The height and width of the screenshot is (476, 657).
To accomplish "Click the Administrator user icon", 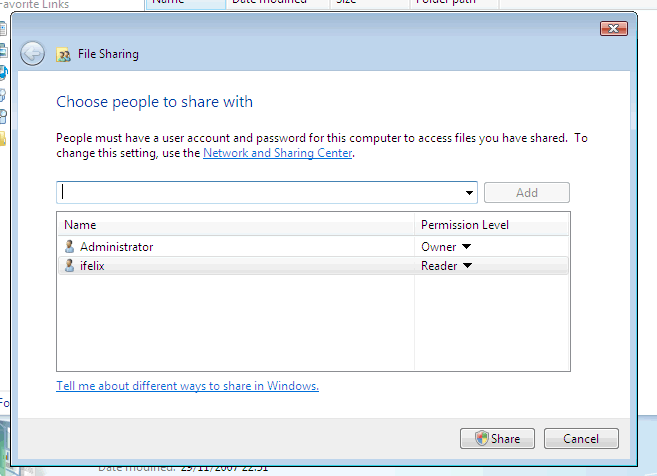I will (x=69, y=246).
